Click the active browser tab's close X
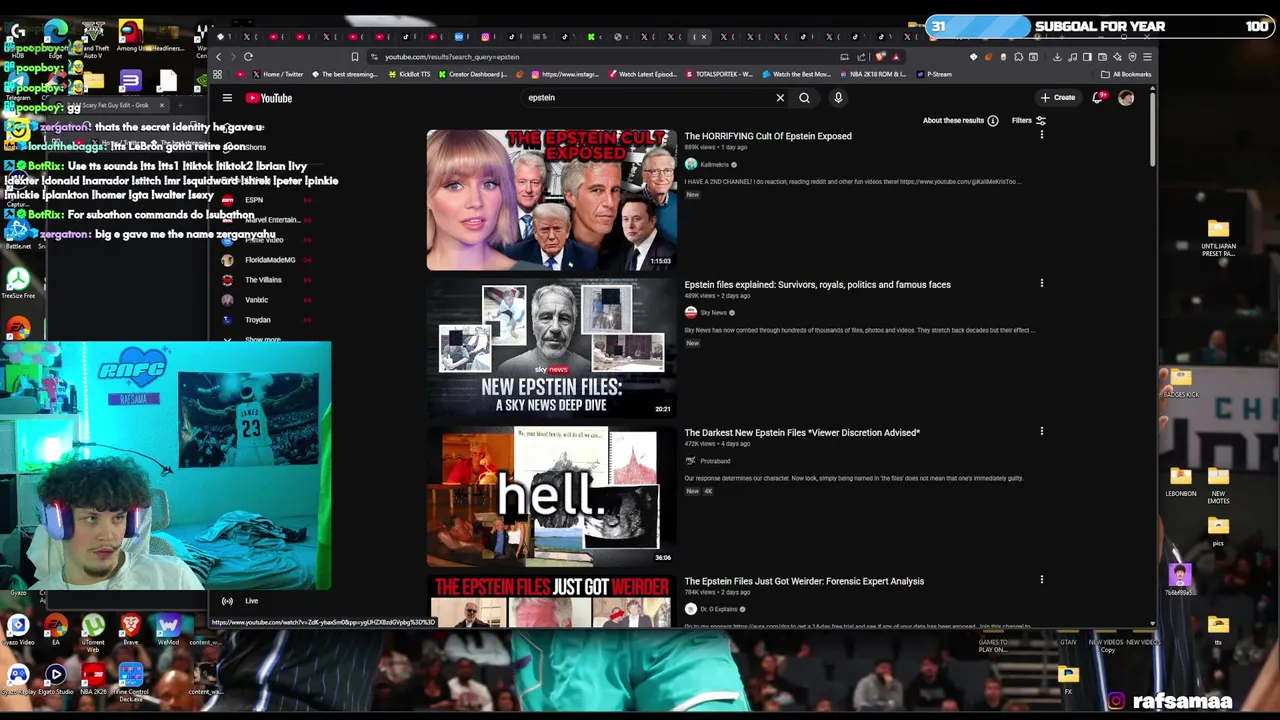Viewport: 1280px width, 720px height. 704,37
